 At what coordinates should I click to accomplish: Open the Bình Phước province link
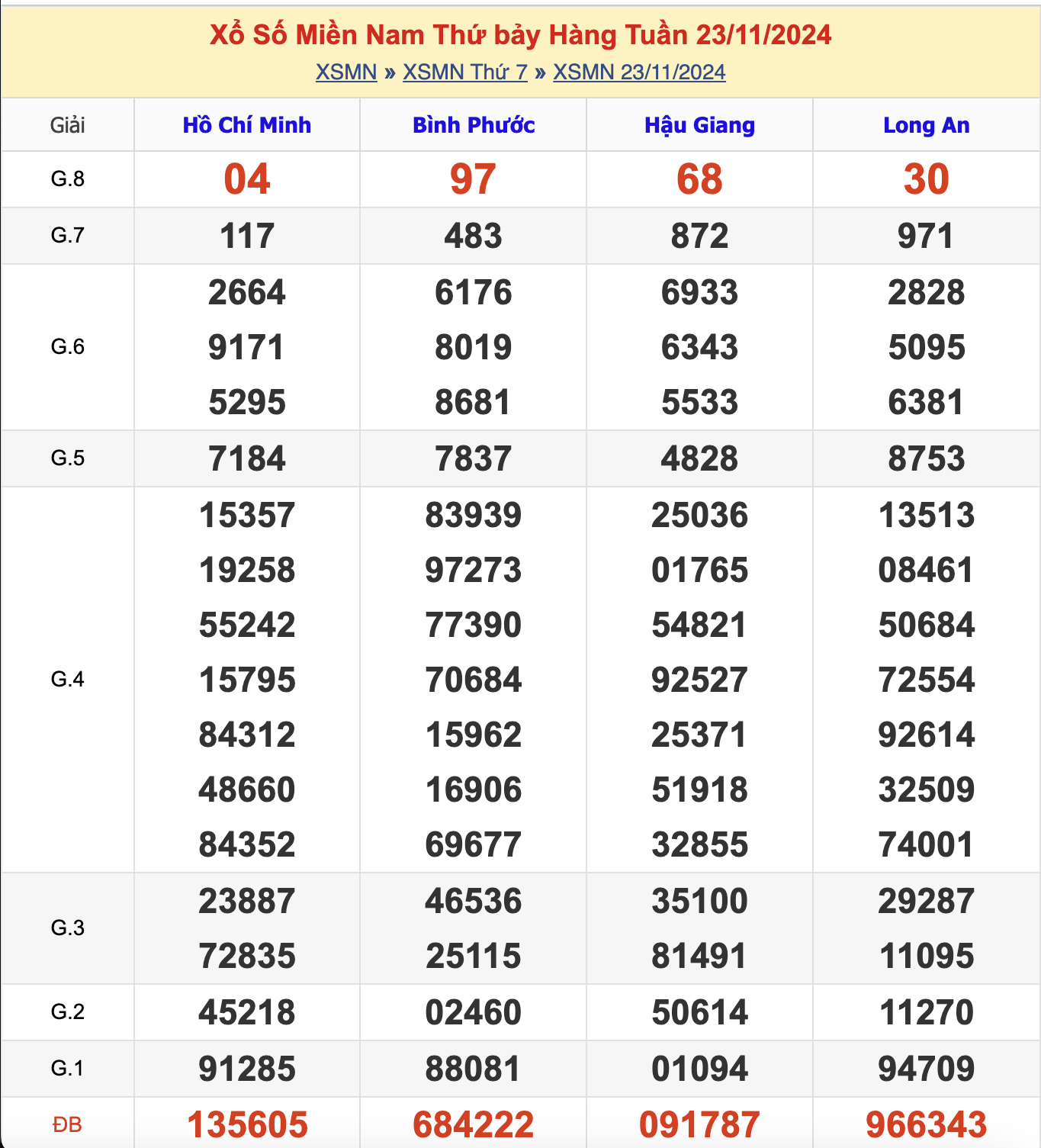point(474,125)
